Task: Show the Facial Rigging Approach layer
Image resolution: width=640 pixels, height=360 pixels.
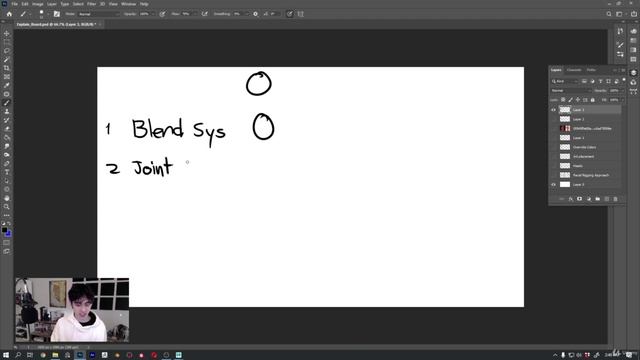Action: point(553,175)
